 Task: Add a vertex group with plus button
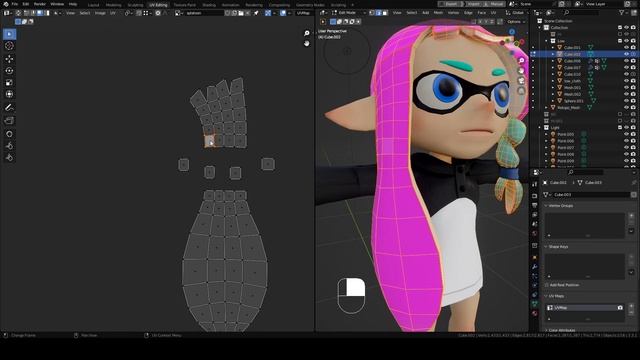(x=631, y=216)
